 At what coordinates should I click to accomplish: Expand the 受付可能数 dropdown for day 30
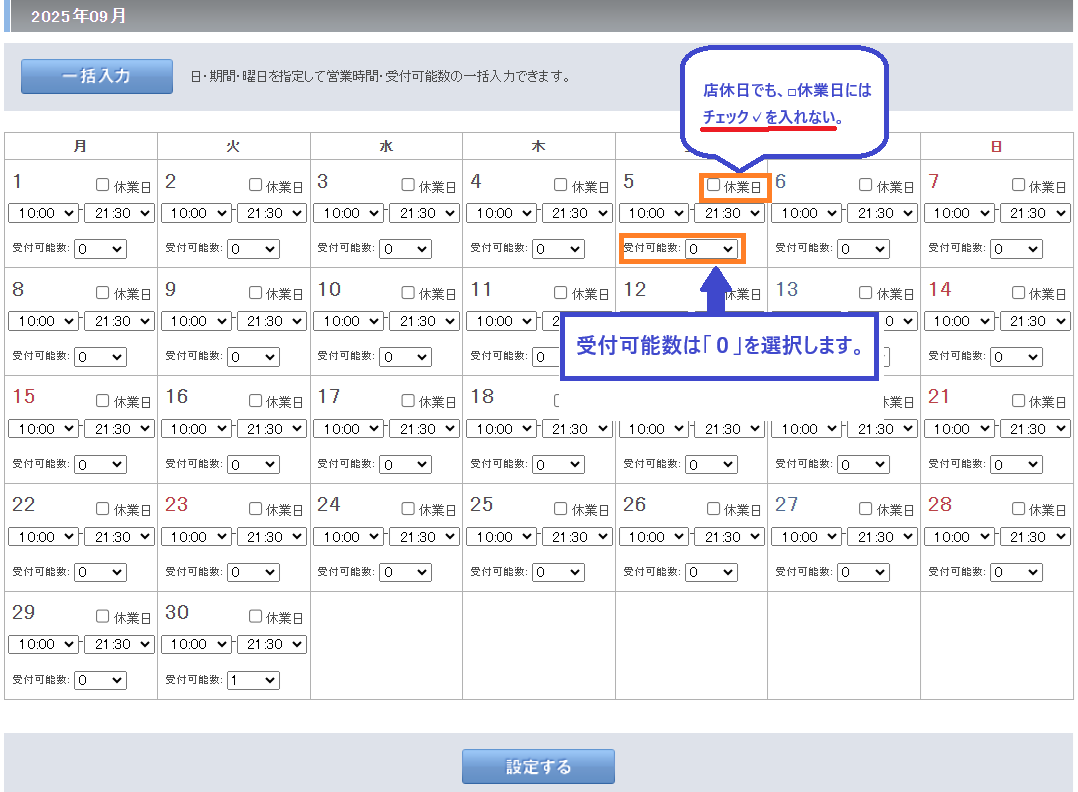pyautogui.click(x=253, y=680)
